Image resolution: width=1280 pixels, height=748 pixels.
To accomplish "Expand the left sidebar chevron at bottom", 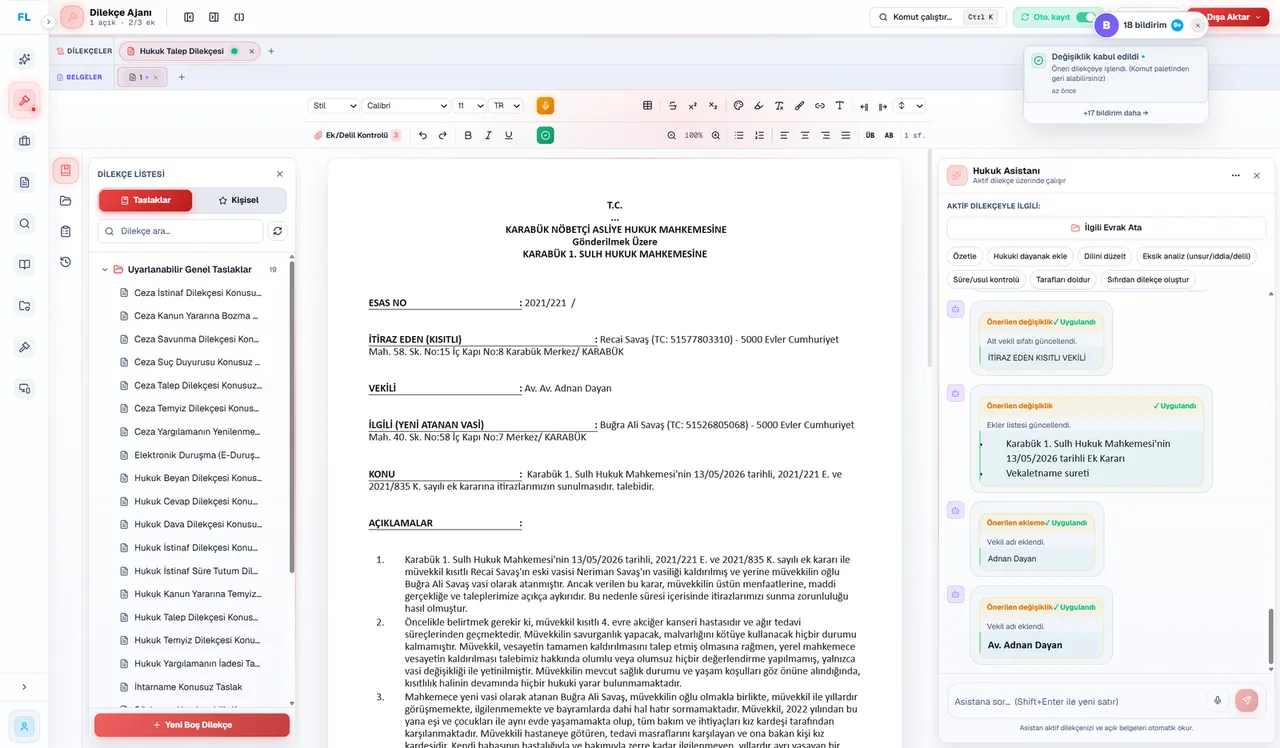I will pos(24,686).
